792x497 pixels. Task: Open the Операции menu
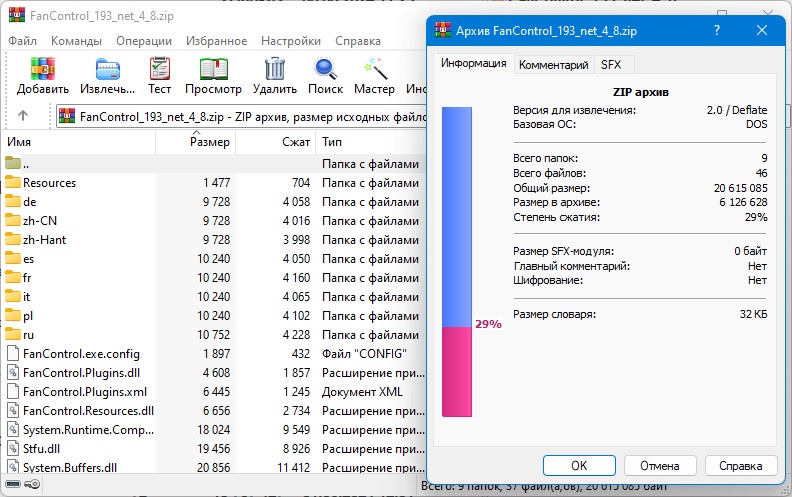click(144, 41)
